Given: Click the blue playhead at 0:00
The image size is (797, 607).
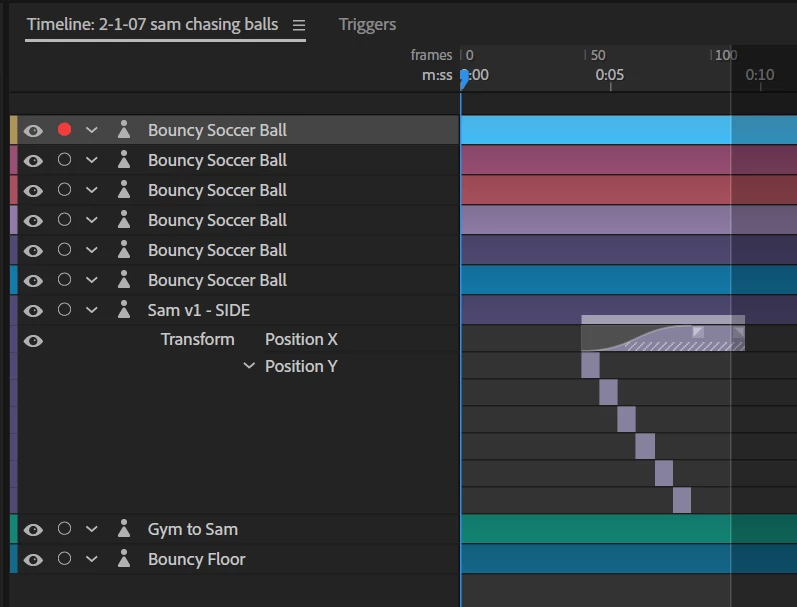Looking at the screenshot, I should click(464, 78).
